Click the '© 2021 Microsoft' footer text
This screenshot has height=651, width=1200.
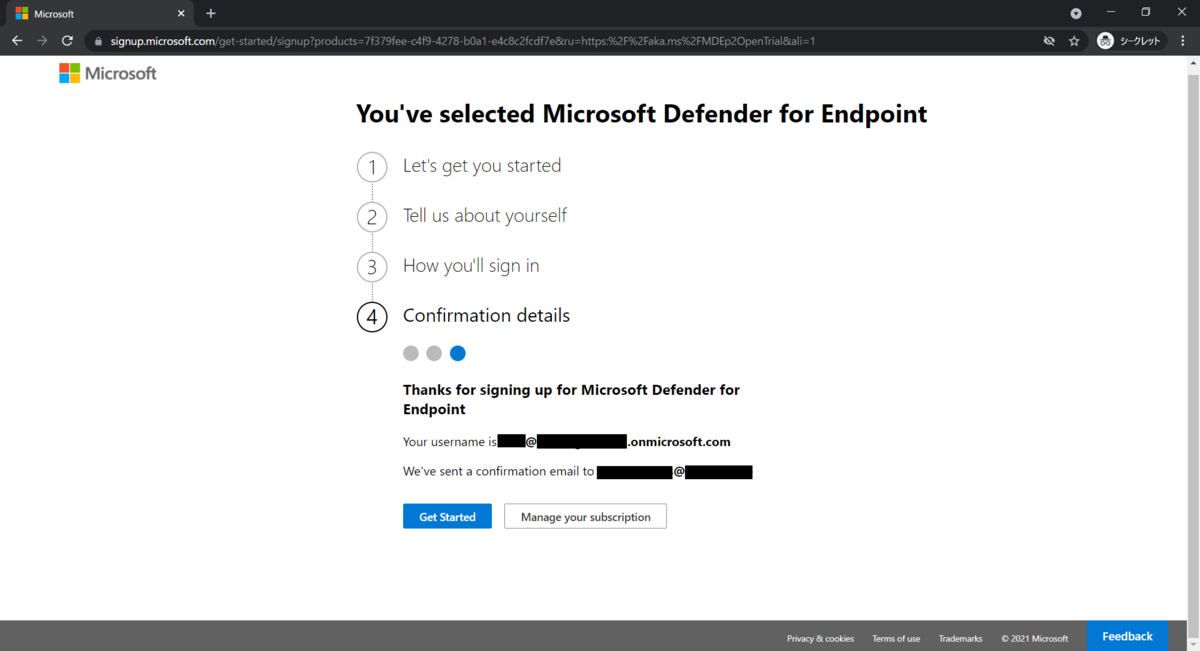[1035, 638]
